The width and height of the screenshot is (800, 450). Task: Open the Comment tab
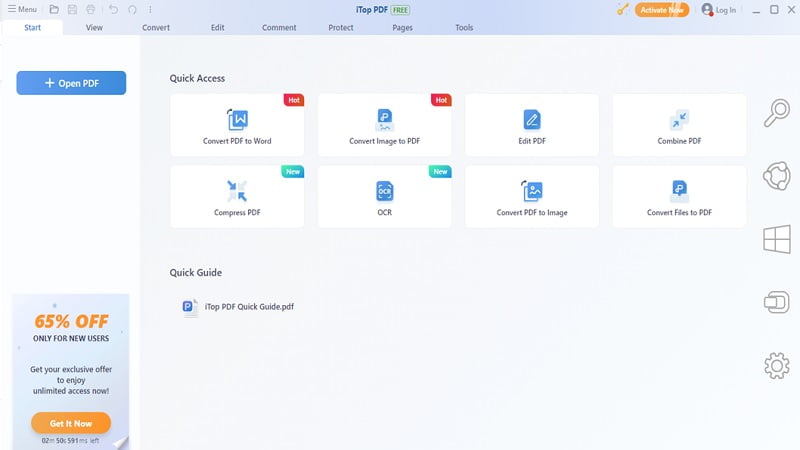coord(279,28)
